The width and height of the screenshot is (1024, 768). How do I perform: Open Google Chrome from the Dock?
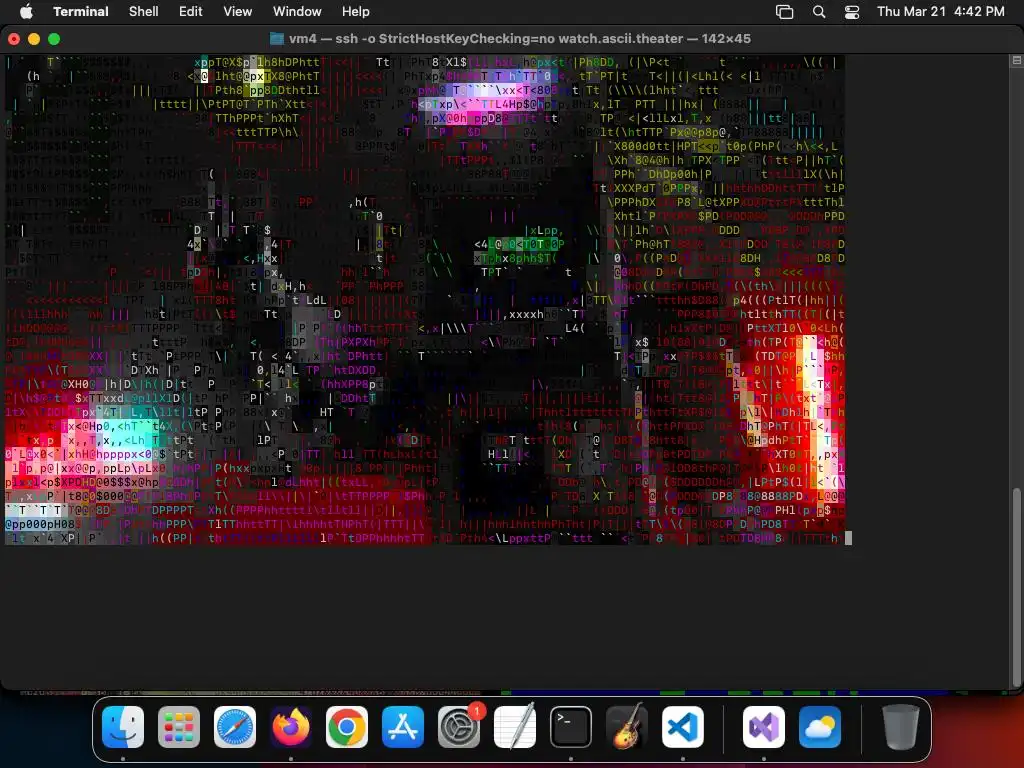[x=347, y=727]
